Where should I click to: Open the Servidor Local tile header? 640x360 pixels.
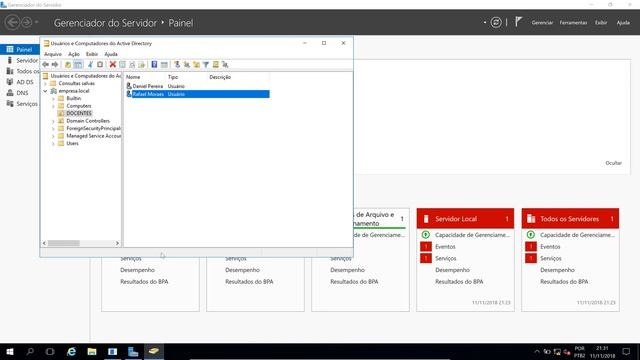465,219
